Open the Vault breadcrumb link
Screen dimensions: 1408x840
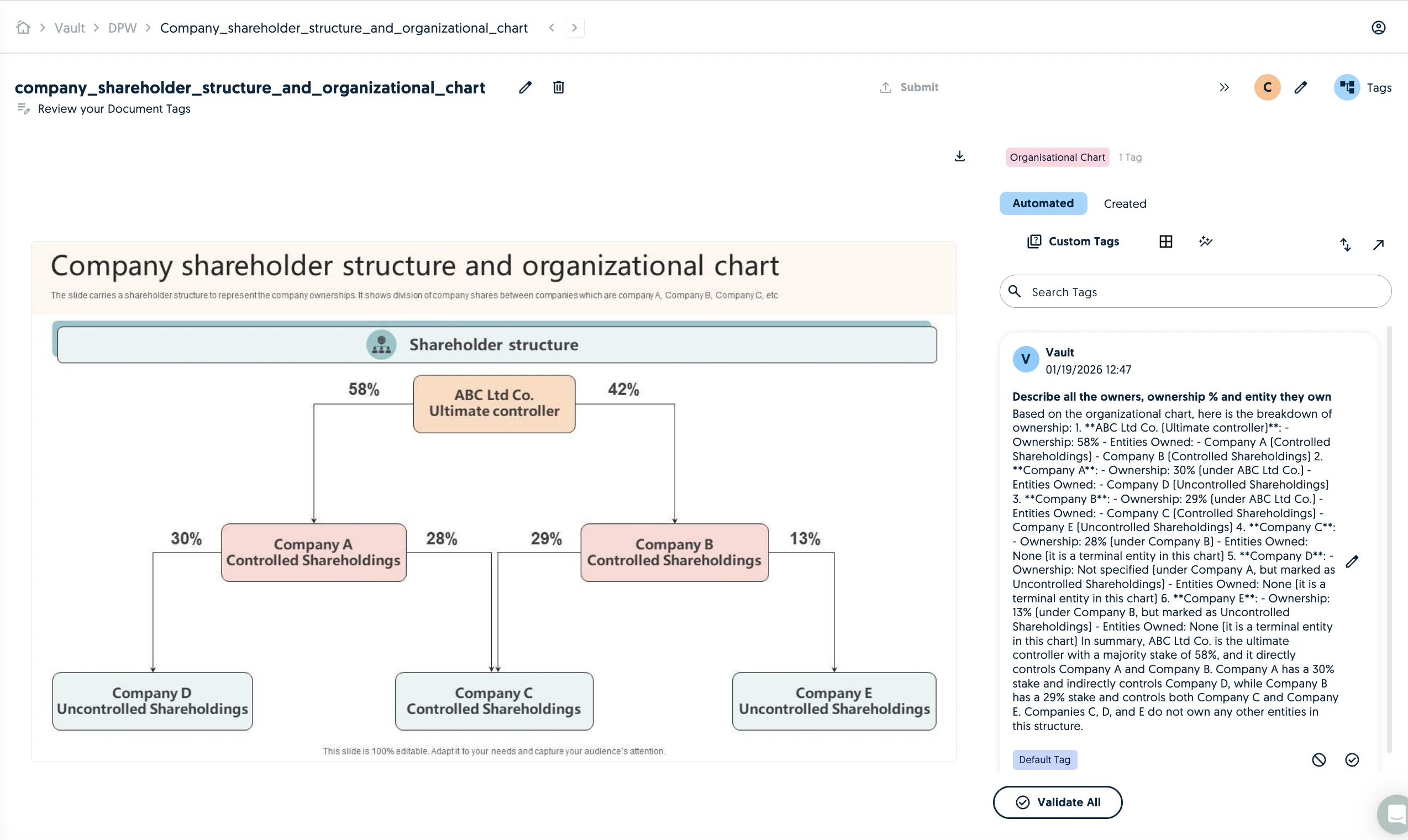point(70,28)
